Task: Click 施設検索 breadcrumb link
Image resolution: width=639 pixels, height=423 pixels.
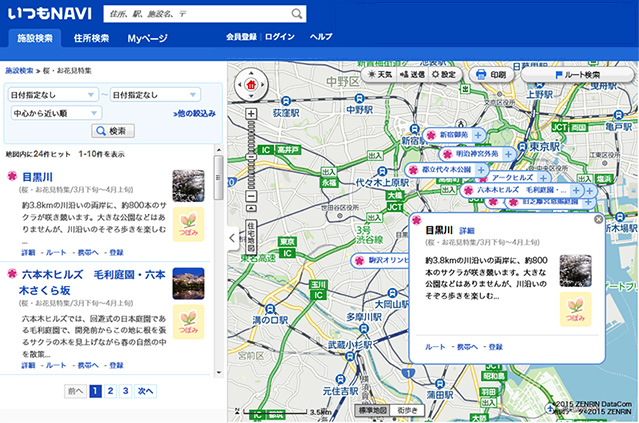Action: click(x=19, y=71)
